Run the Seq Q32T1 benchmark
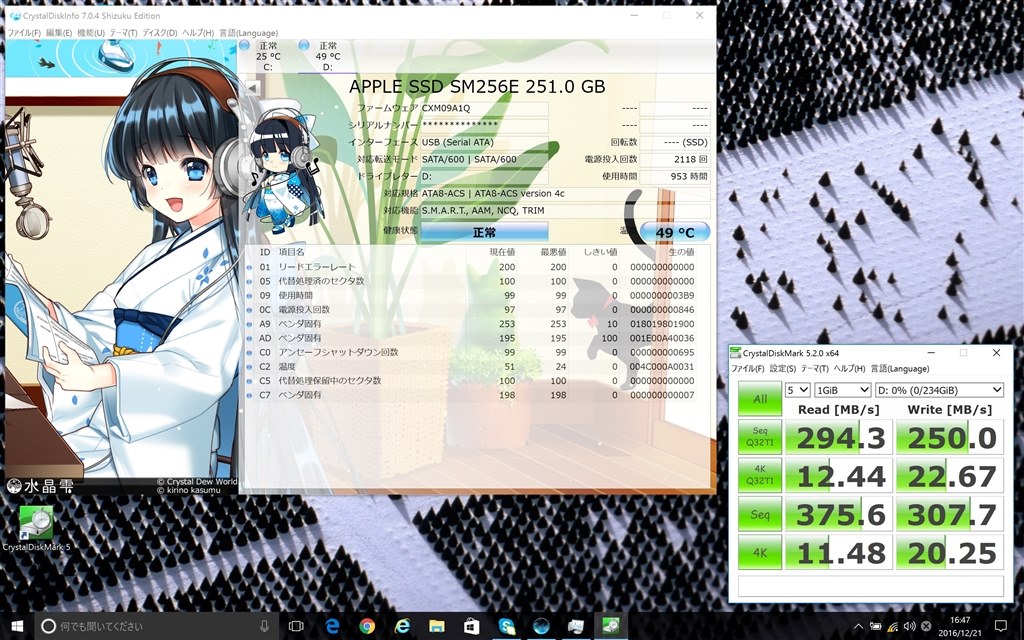Screen dimensions: 1024x640 (x=760, y=437)
